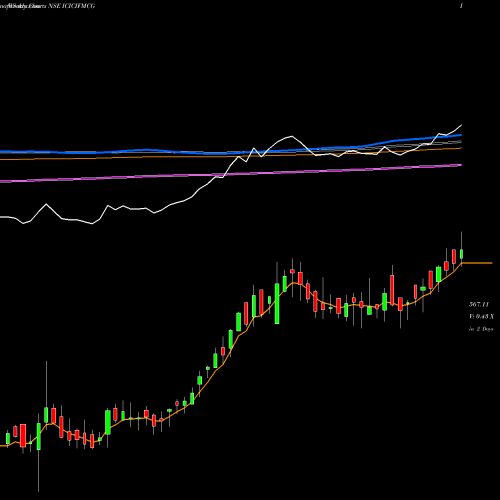
Task: Click the price label 567.11
Action: click(x=479, y=304)
